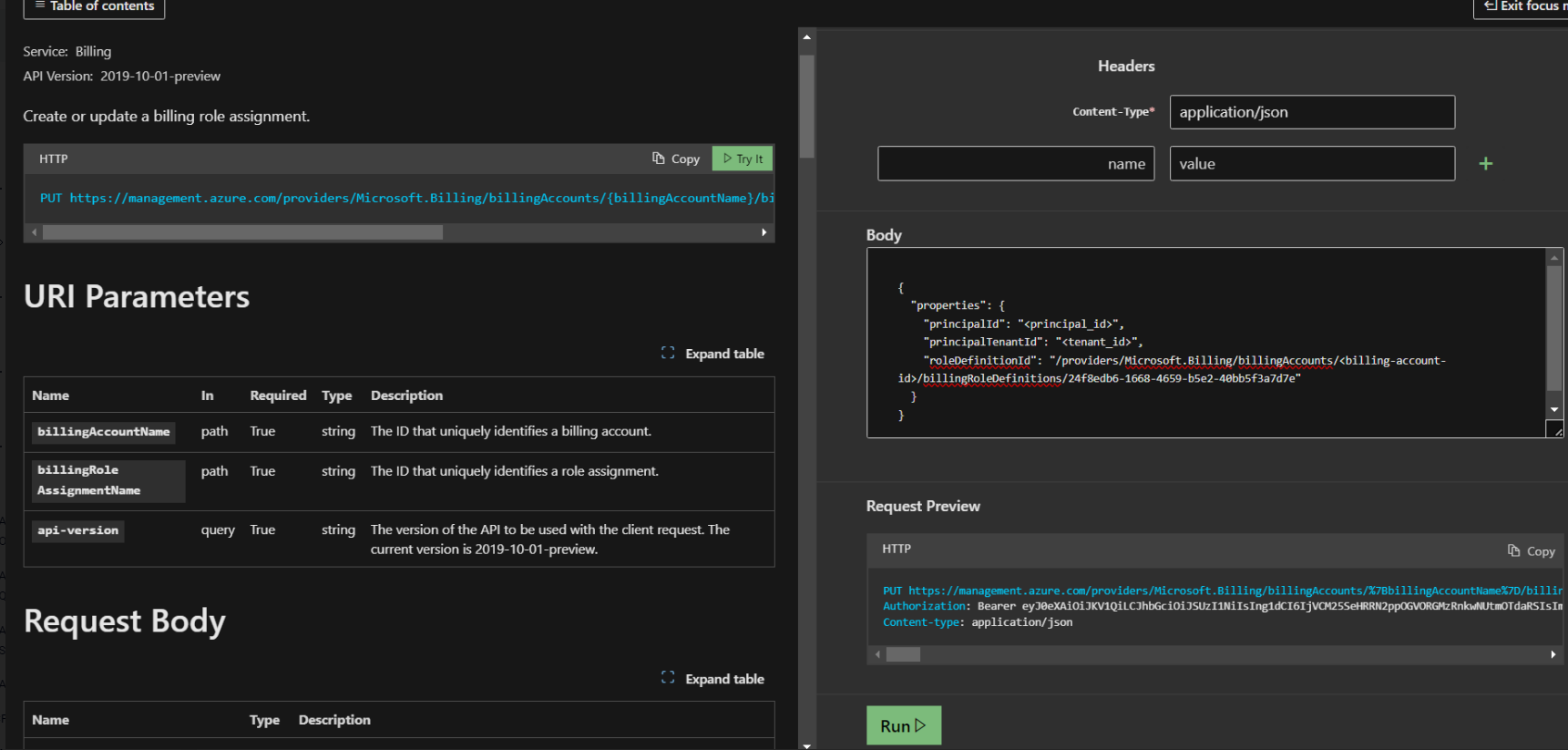Click the horizontal scrollbar thumb under PUT URL
This screenshot has height=750, width=1568.
pyautogui.click(x=242, y=232)
